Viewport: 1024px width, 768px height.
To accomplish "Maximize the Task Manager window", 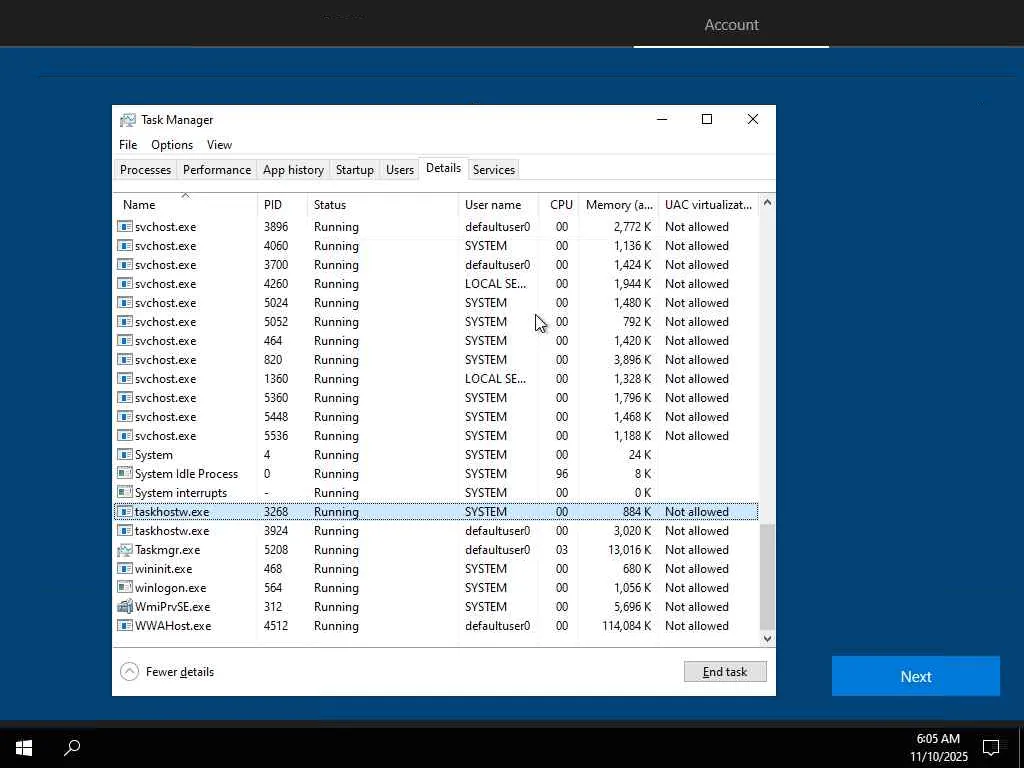I will 707,120.
